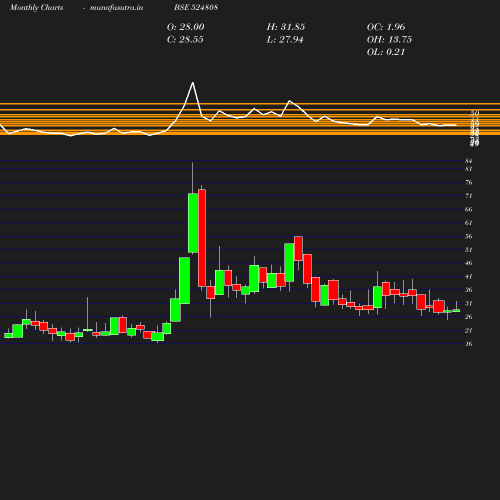
Task: Click the 84 price axis label
Action: (x=469, y=161)
